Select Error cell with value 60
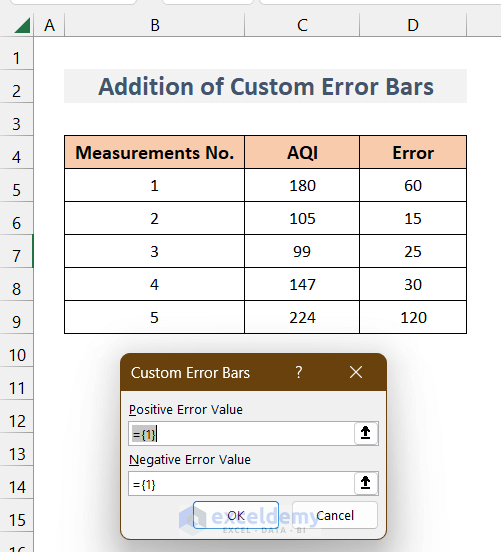 413,186
